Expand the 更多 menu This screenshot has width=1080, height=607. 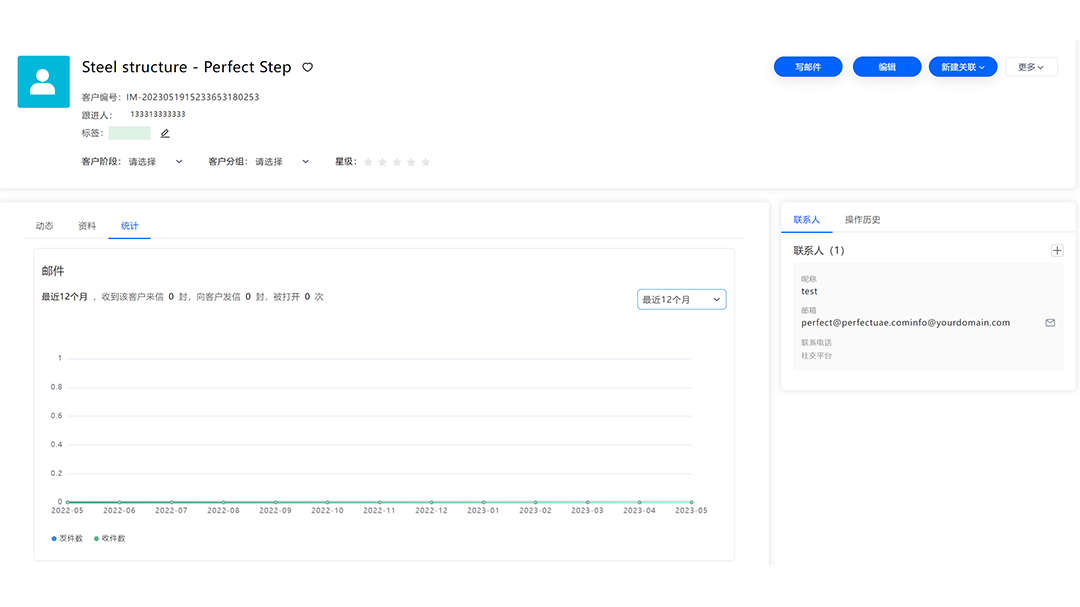tap(1031, 67)
